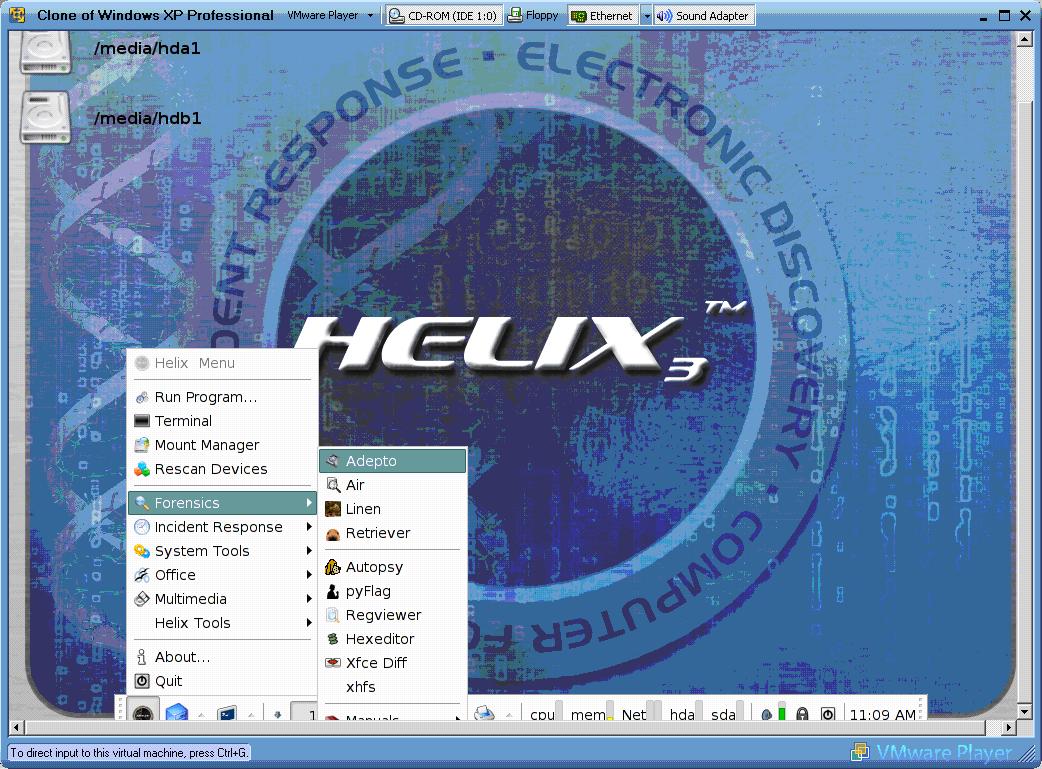Click the Autopsy icon
The image size is (1042, 769).
(333, 567)
